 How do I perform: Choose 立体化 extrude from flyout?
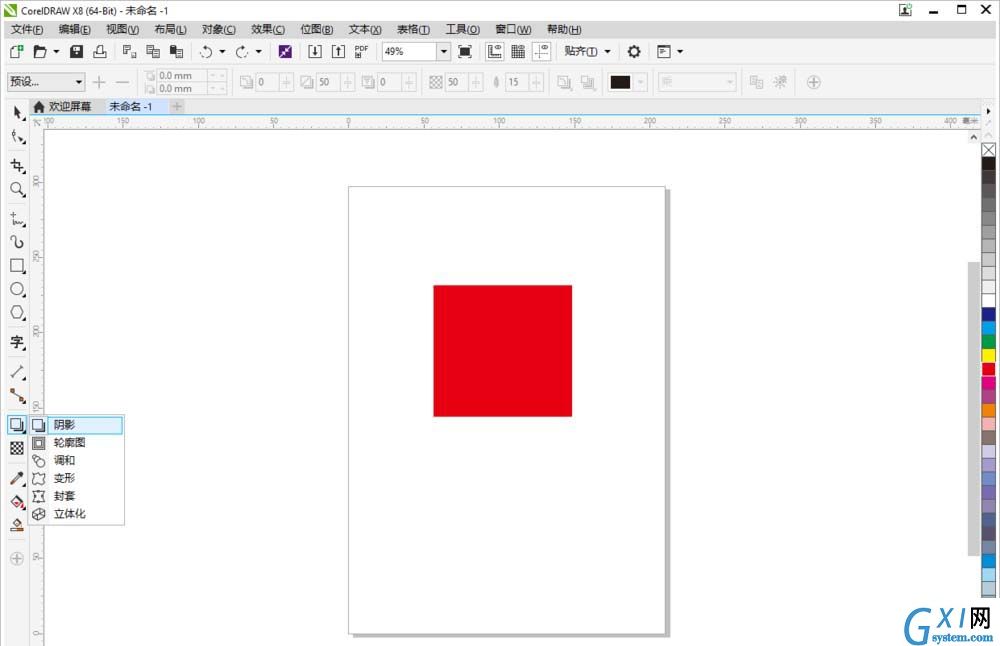point(76,514)
